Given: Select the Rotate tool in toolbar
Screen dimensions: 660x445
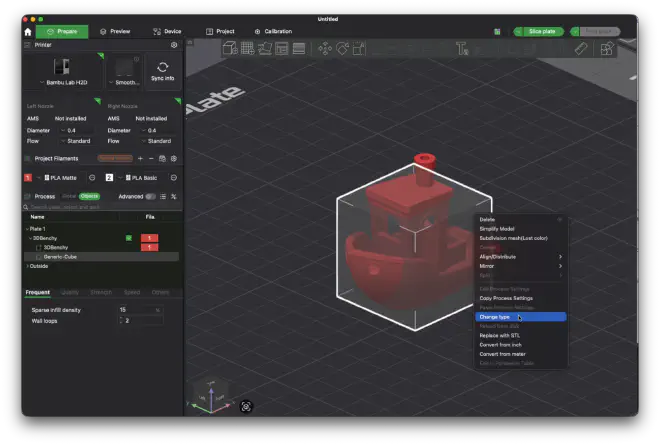Looking at the screenshot, I should [x=342, y=48].
